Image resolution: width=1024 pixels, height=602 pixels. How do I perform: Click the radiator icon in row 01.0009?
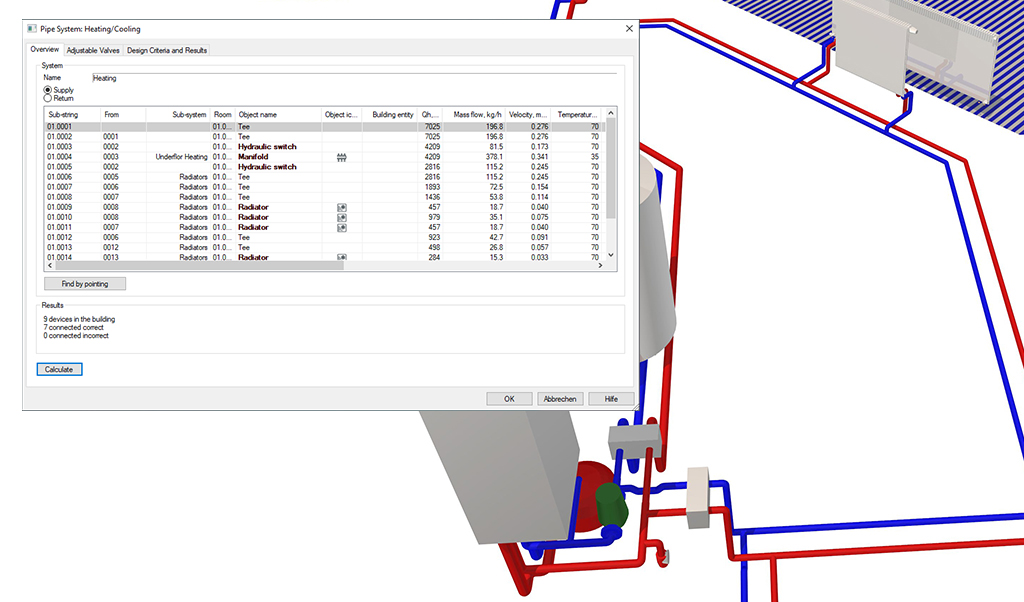point(341,207)
